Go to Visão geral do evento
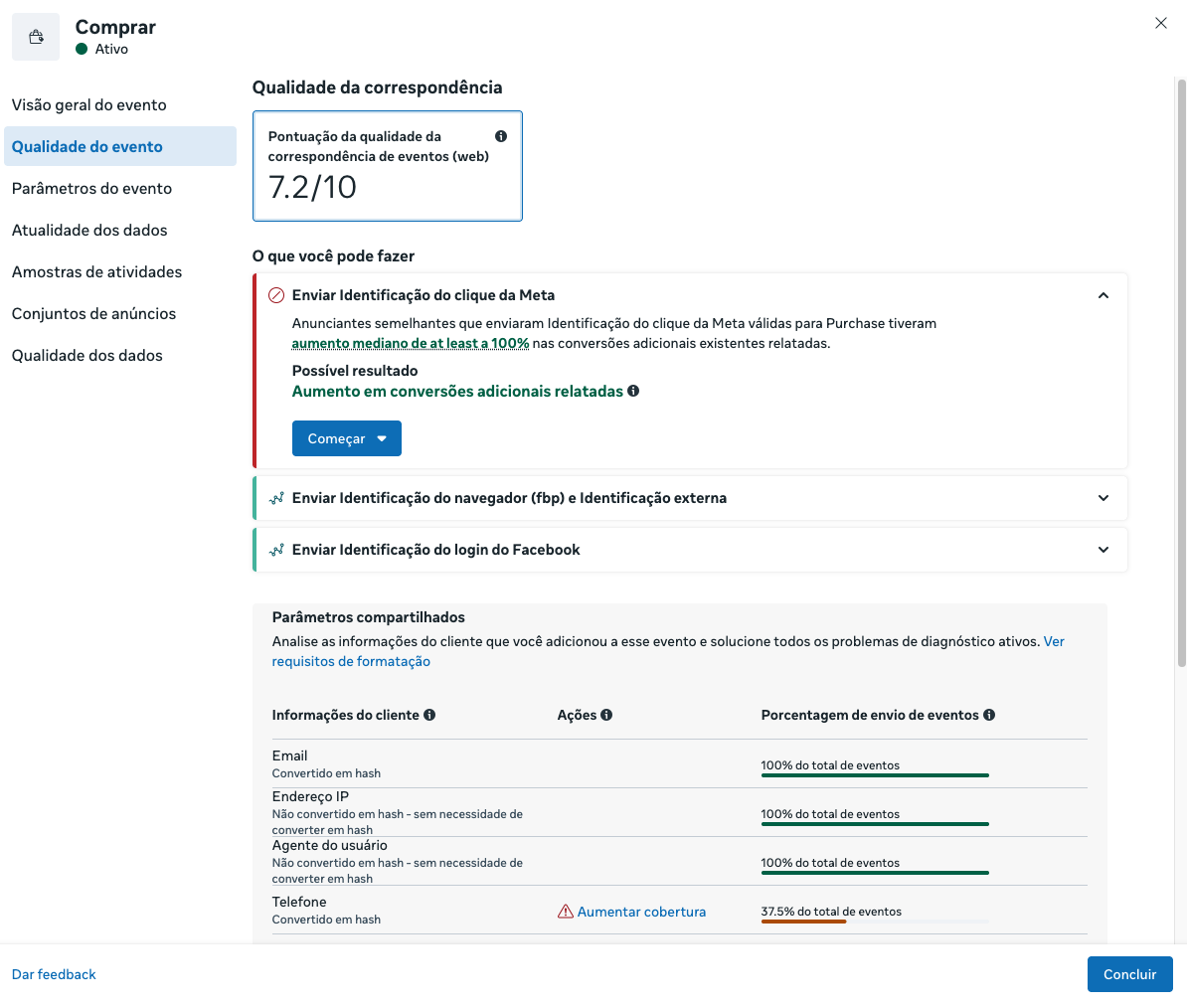This screenshot has height=1008, width=1187. click(89, 104)
